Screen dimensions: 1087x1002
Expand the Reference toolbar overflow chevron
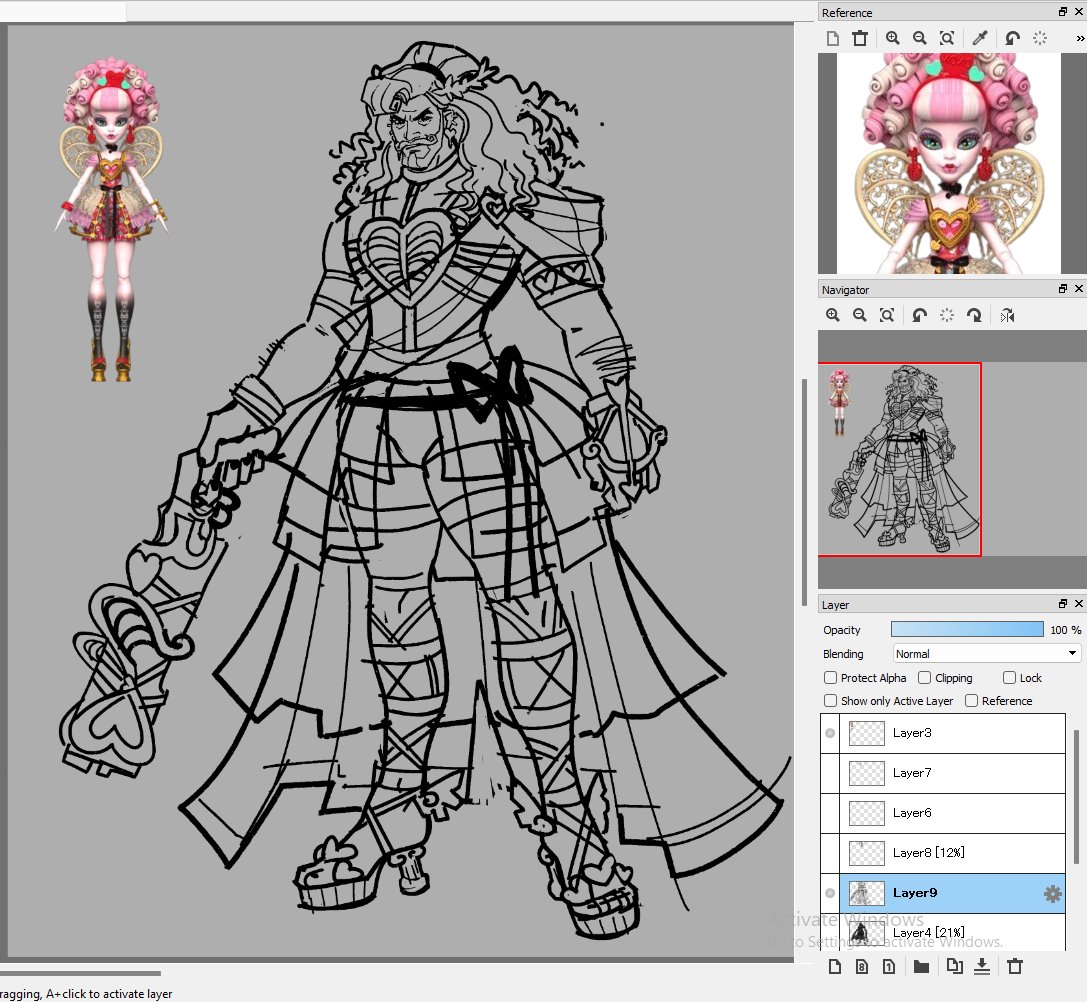tap(1080, 39)
